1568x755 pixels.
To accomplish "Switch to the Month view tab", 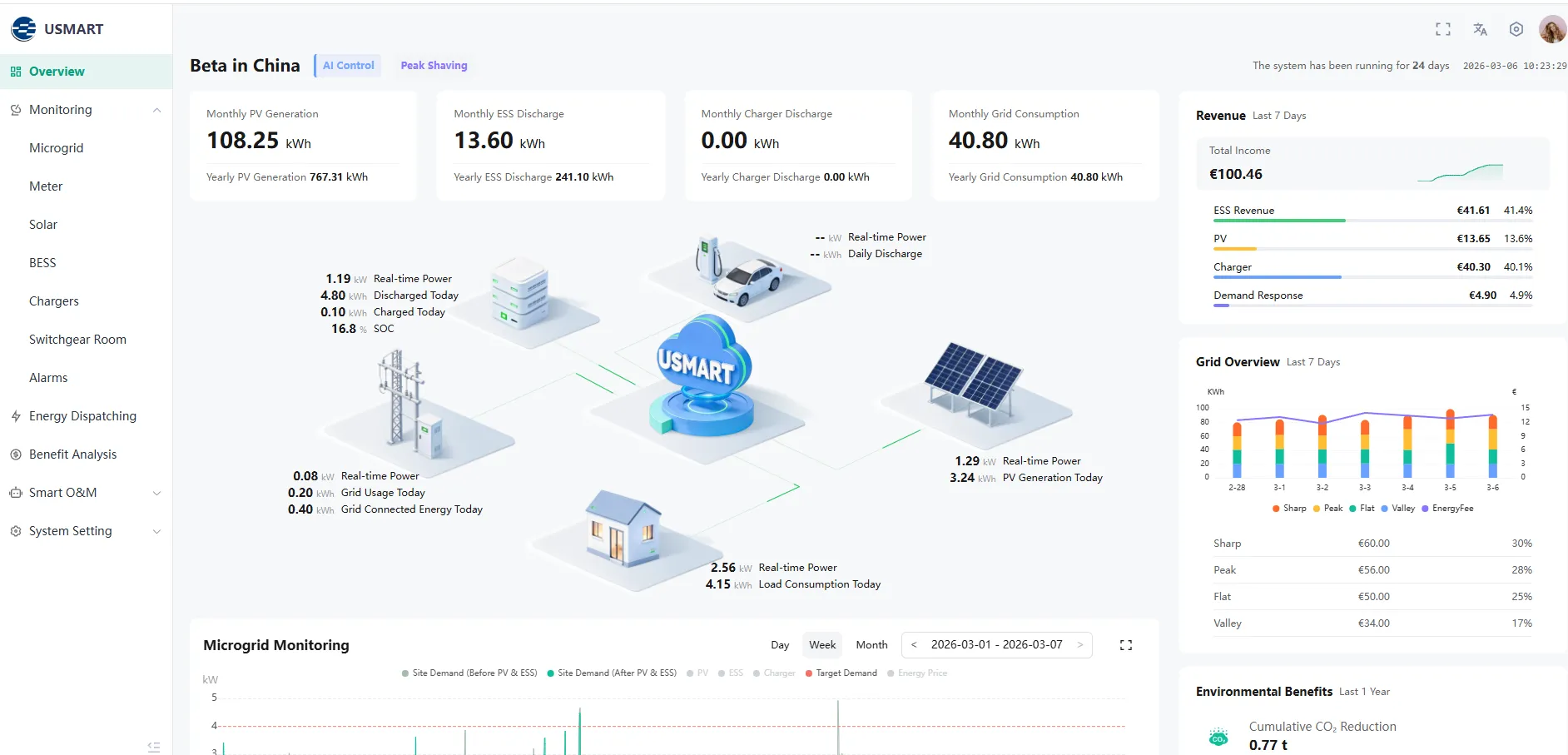I will click(x=871, y=644).
